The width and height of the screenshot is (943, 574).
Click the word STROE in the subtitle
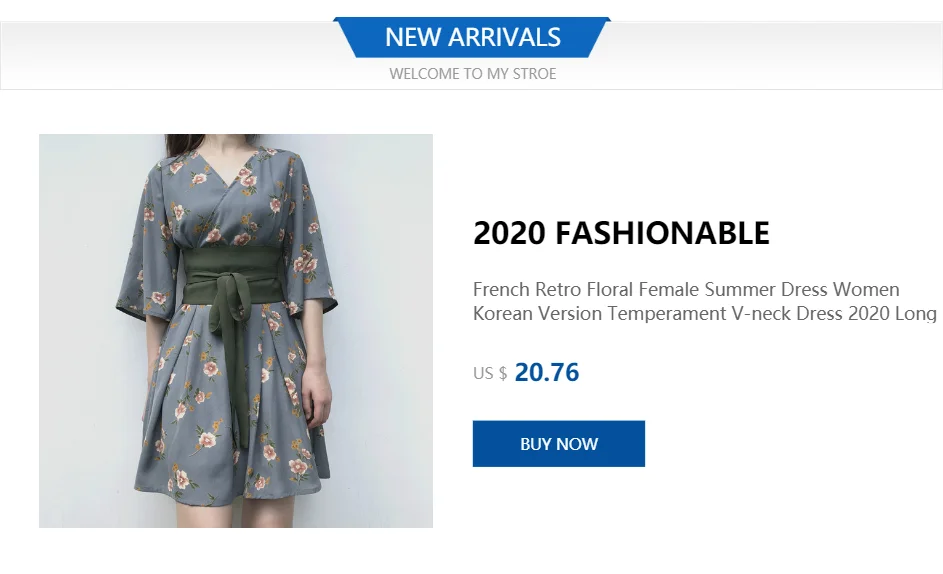pos(534,74)
